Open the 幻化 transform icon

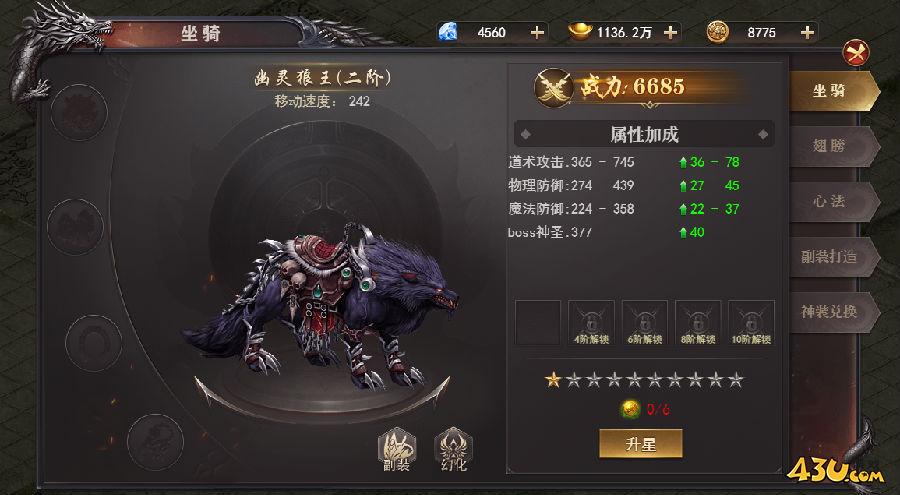453,450
